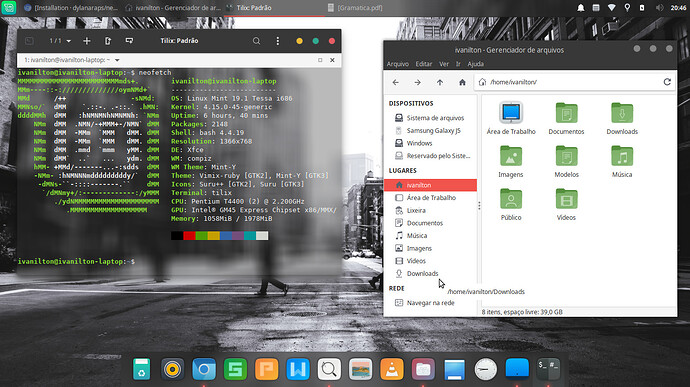Open the image viewer dock icon
This screenshot has width=690, height=387.
click(360, 369)
